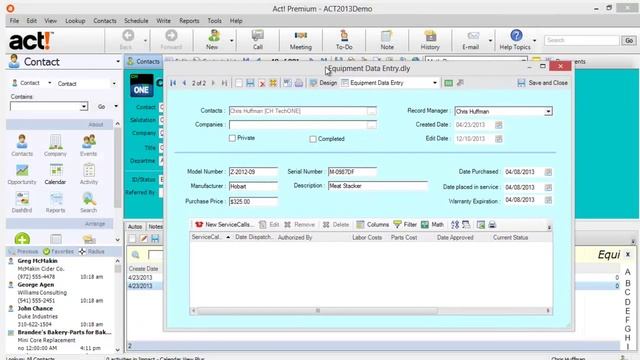The image size is (640, 360).
Task: Click the Radius button in sidebar
Action: pos(91,251)
